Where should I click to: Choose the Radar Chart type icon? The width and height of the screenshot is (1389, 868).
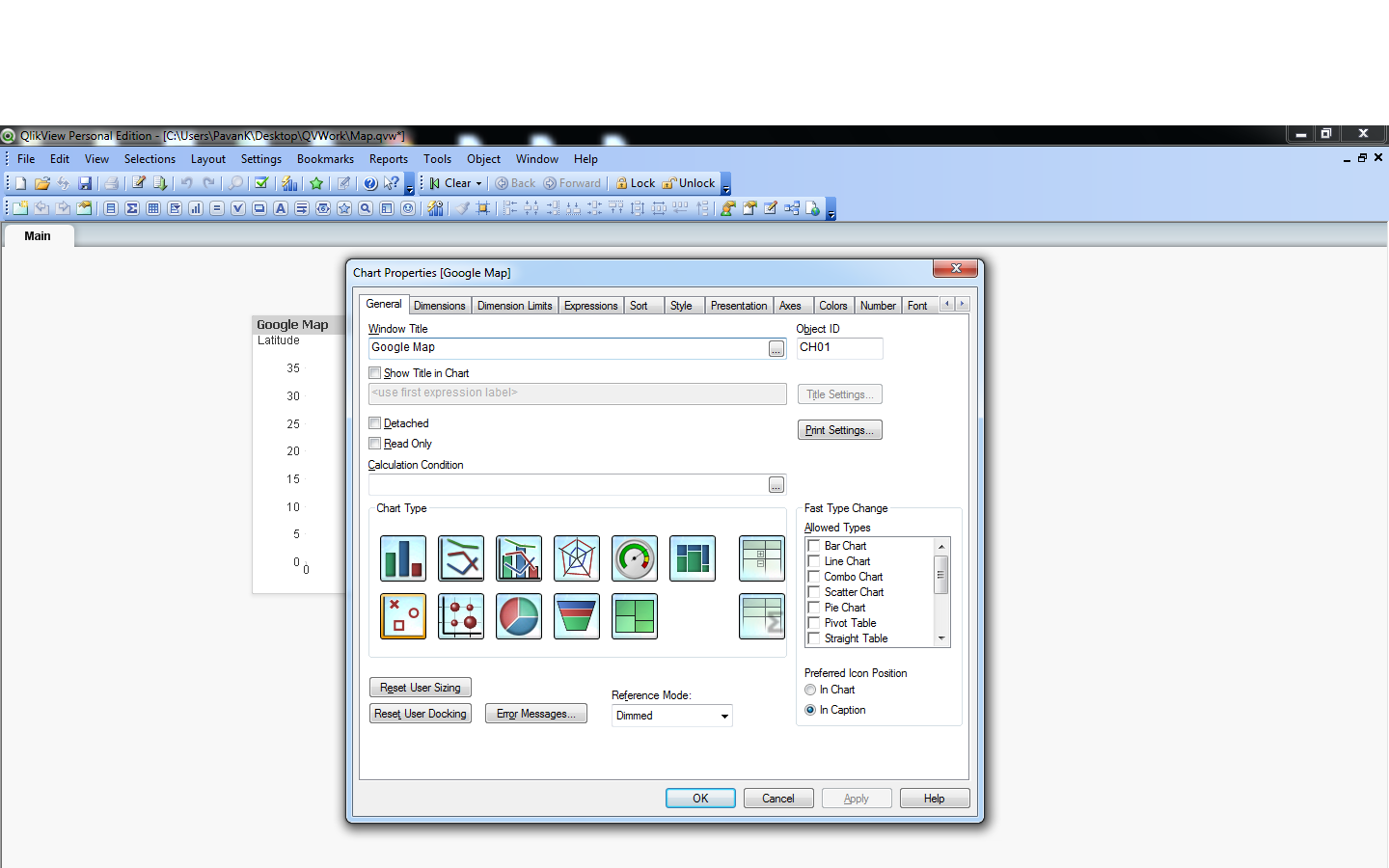(577, 558)
